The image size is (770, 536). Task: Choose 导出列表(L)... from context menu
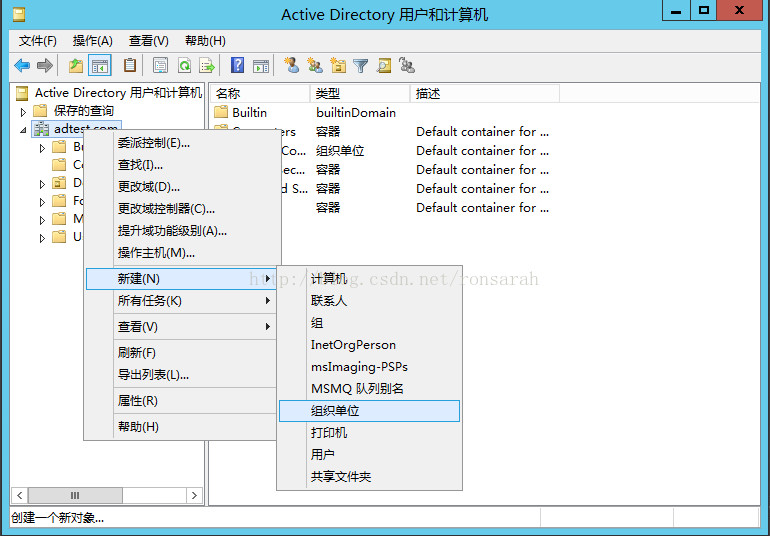[x=181, y=375]
